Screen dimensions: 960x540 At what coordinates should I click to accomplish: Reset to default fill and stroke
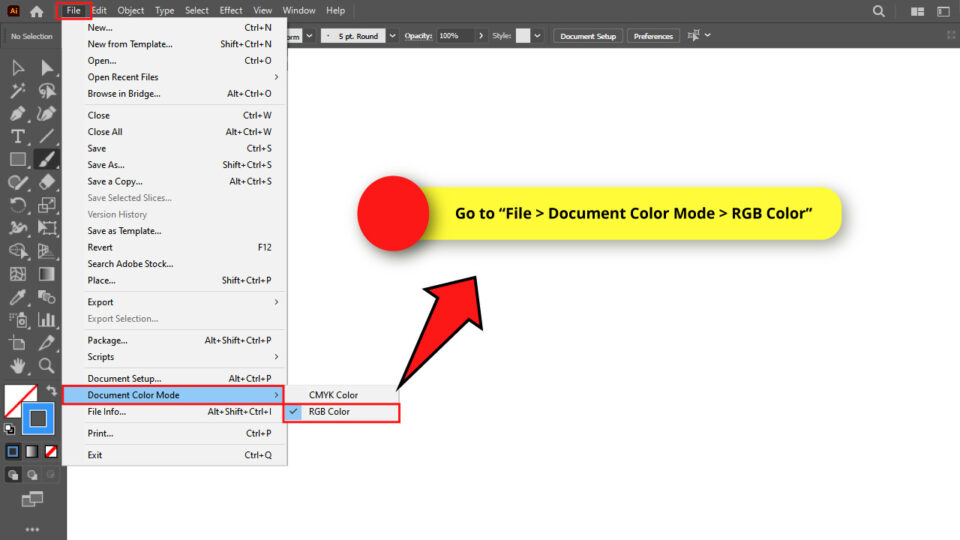point(9,429)
